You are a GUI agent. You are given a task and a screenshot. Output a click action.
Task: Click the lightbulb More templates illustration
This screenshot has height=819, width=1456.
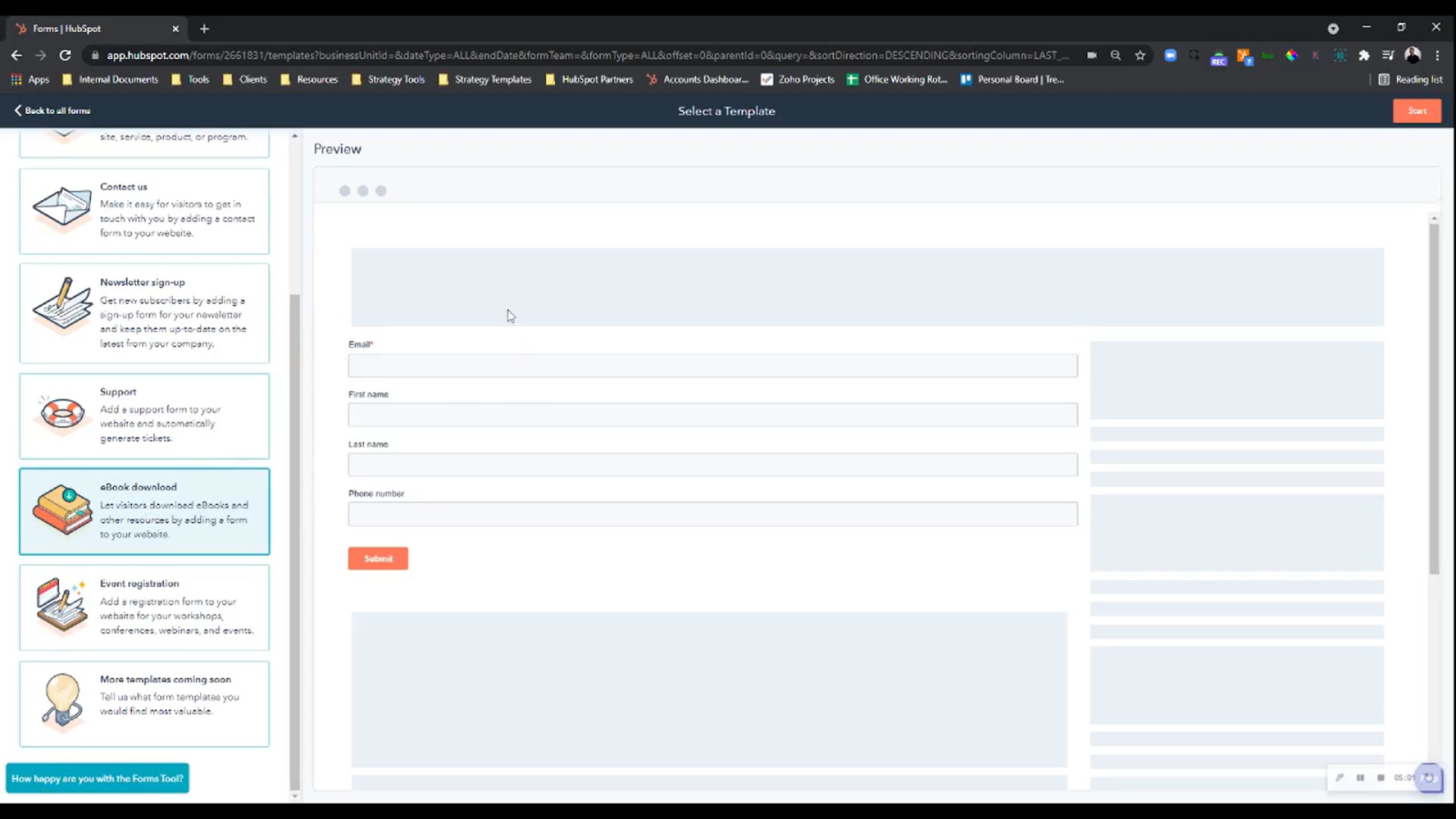(62, 701)
